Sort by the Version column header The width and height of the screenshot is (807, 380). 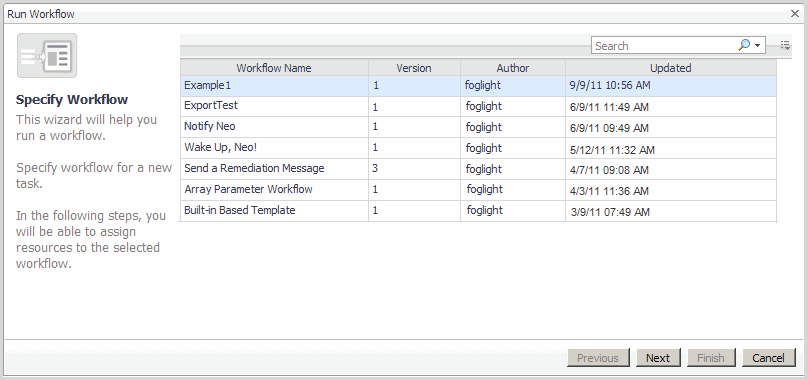[414, 67]
